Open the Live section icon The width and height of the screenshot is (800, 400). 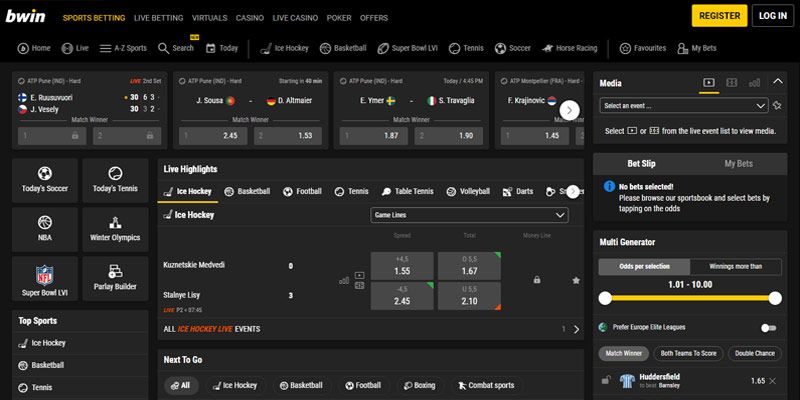(67, 48)
